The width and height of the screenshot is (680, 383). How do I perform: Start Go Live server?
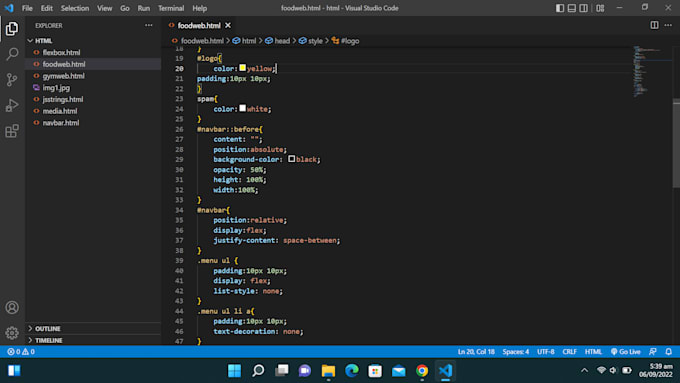tap(625, 352)
